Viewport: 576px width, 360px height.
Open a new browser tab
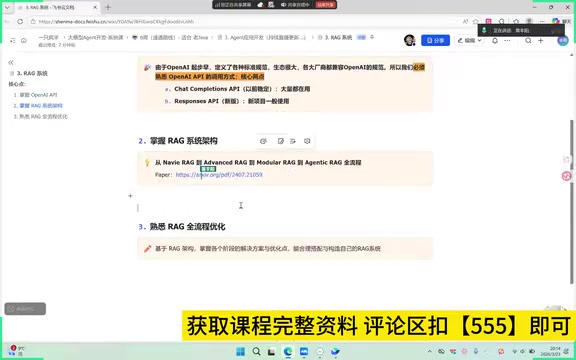tap(108, 7)
